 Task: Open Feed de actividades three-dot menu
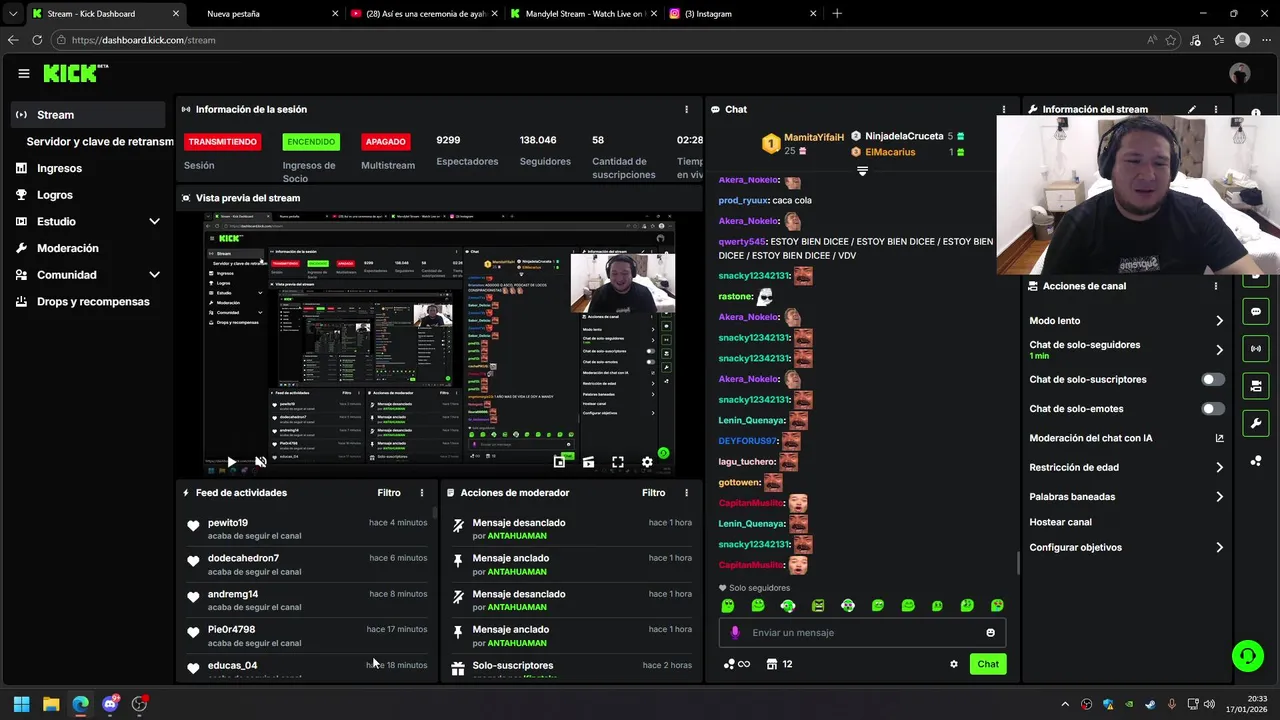[422, 493]
